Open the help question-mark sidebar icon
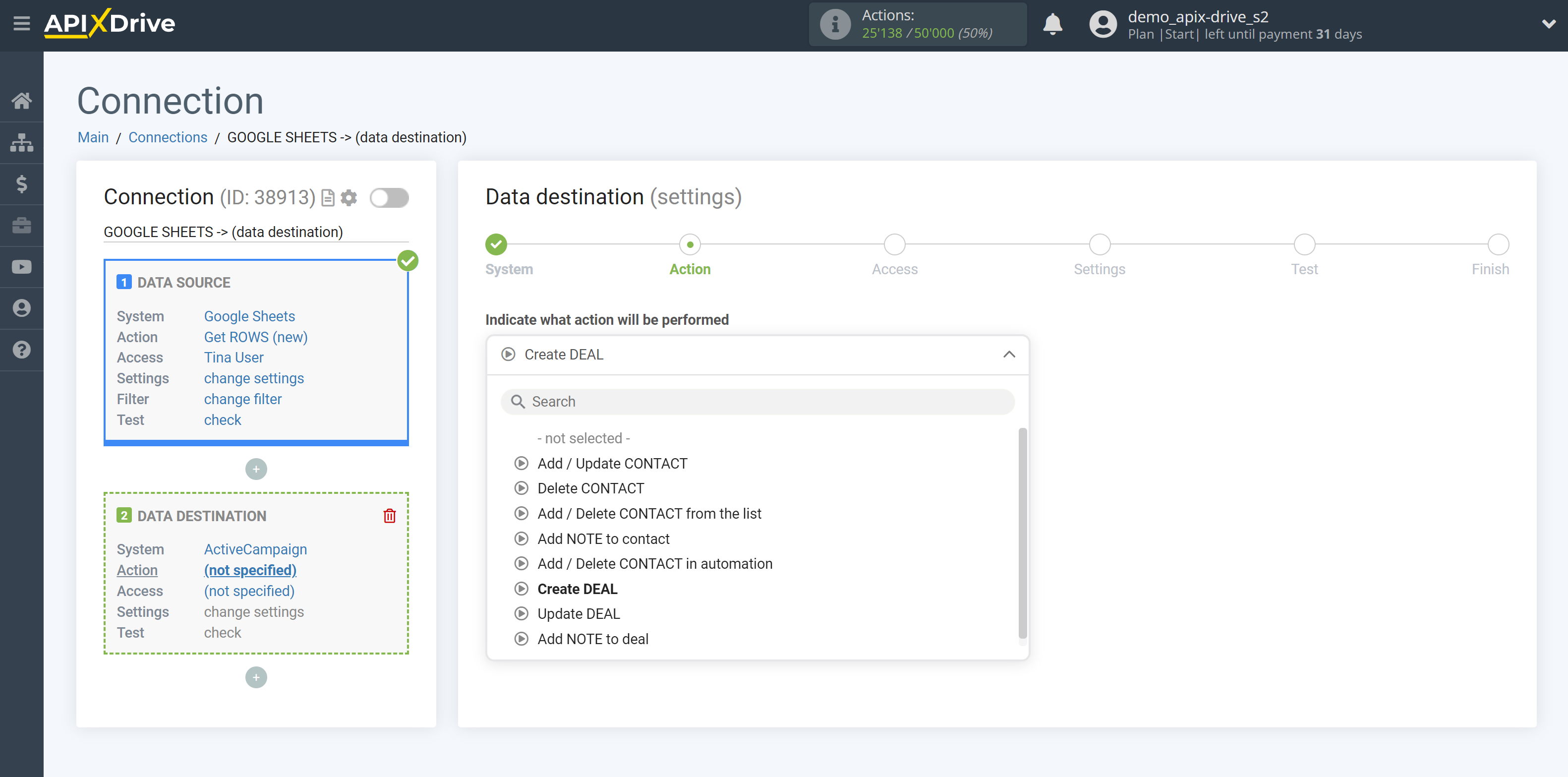Screen dimensions: 1568x777 pyautogui.click(x=22, y=350)
